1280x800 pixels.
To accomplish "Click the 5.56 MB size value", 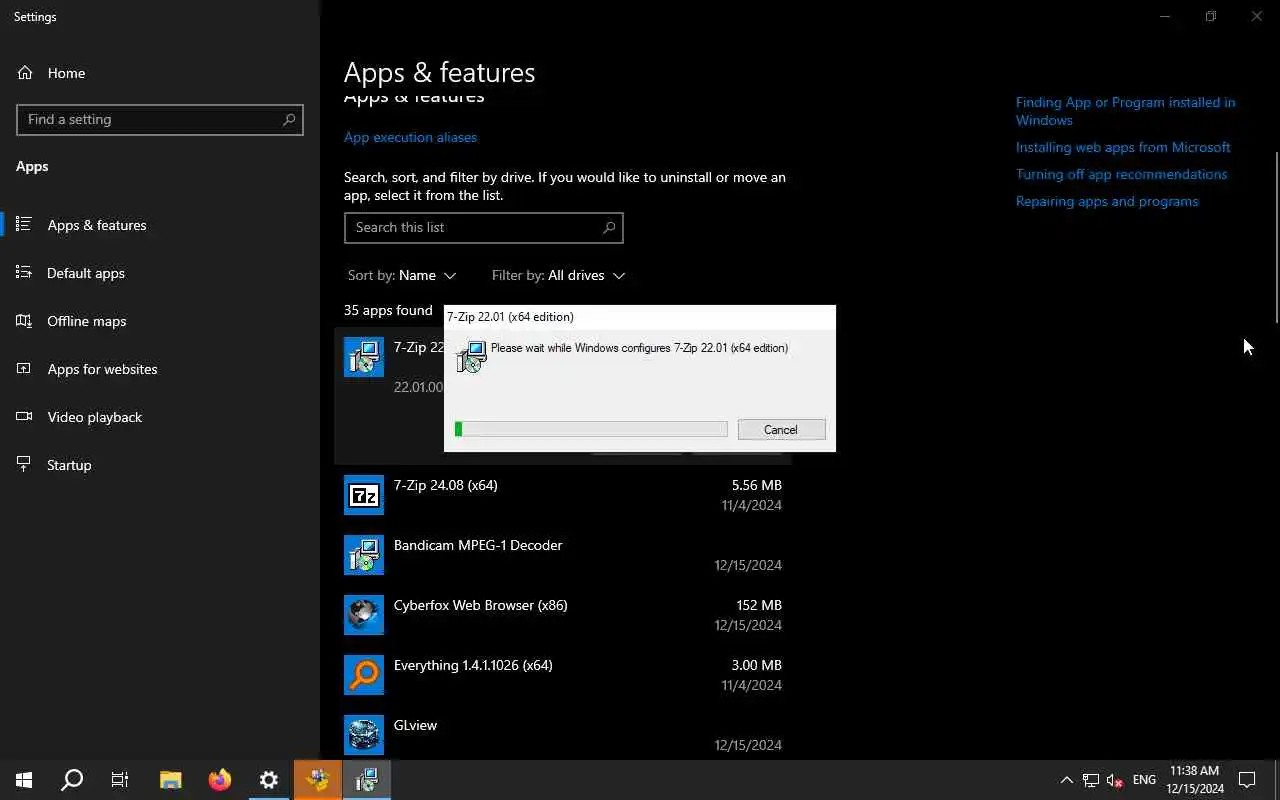I will coord(757,485).
